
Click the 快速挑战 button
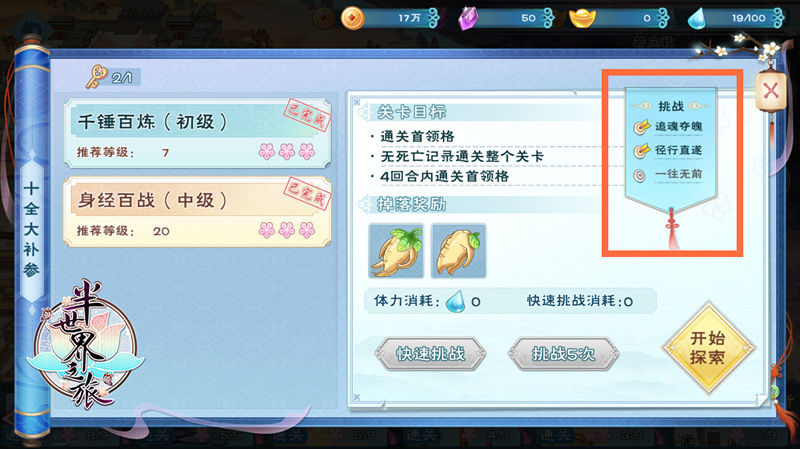pyautogui.click(x=430, y=354)
